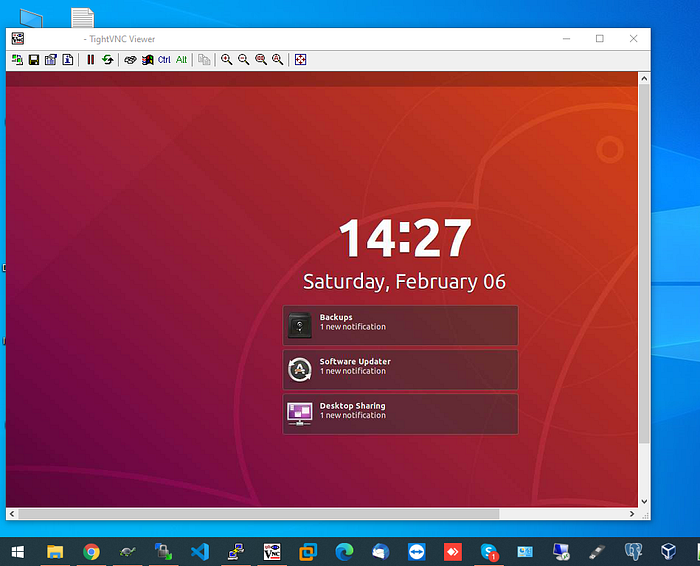Request full screen refresh icon
The width and height of the screenshot is (700, 566).
(108, 60)
